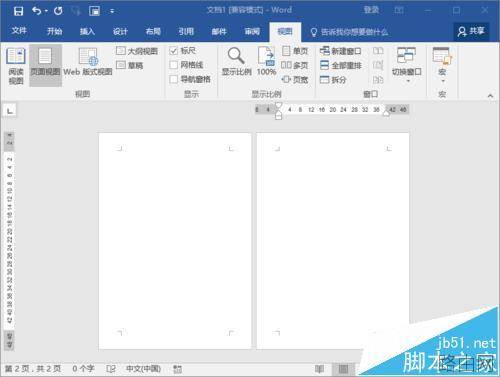Click the 宏 macros icon
500x377 pixels.
point(442,56)
